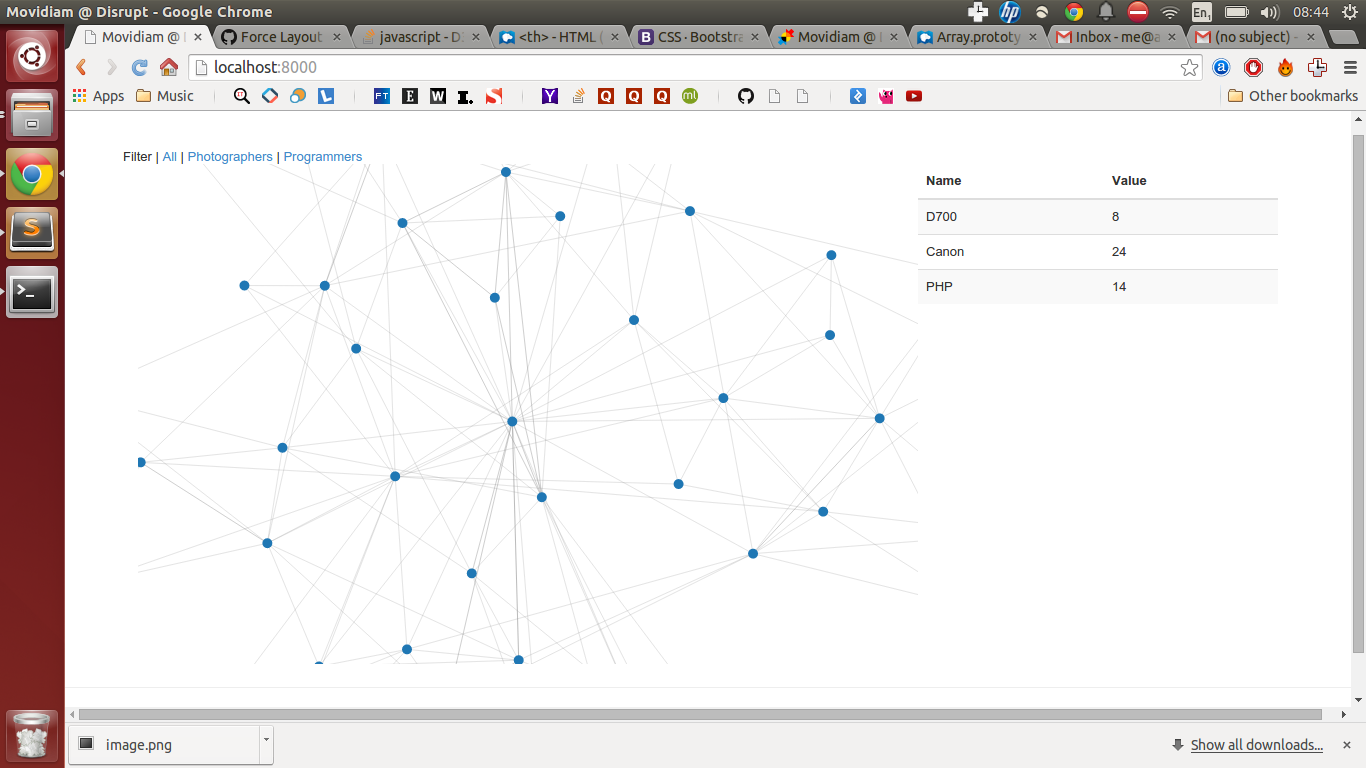
Task: Open the Stack Overflow bookmark icon
Action: tap(577, 96)
